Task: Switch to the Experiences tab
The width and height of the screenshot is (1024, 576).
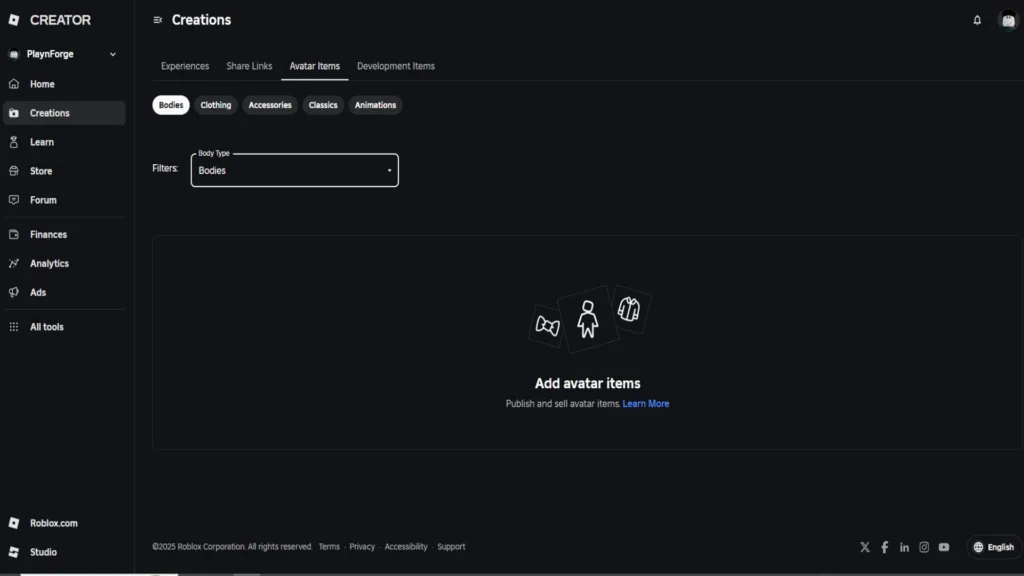Action: (185, 66)
